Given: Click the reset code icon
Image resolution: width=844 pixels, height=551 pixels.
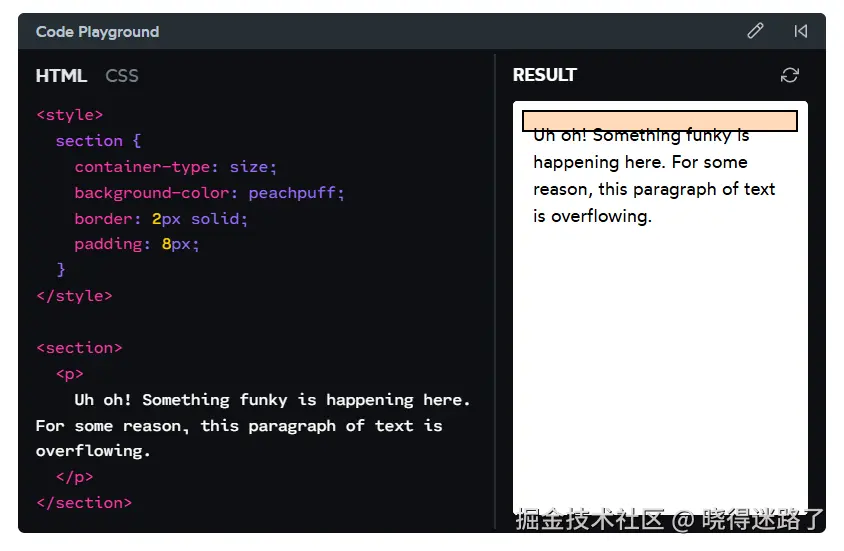Looking at the screenshot, I should (x=800, y=31).
